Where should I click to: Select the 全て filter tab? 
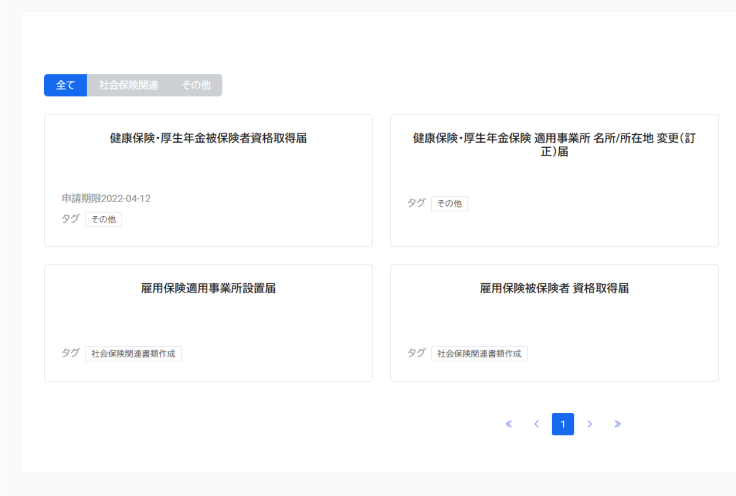tap(65, 85)
